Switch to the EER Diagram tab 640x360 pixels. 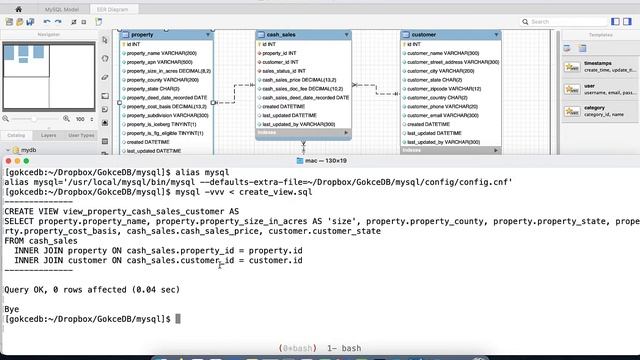pos(112,9)
